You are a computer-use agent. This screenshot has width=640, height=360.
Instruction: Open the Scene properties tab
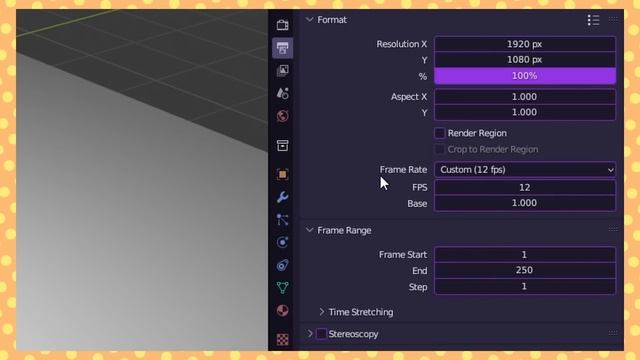pos(282,93)
